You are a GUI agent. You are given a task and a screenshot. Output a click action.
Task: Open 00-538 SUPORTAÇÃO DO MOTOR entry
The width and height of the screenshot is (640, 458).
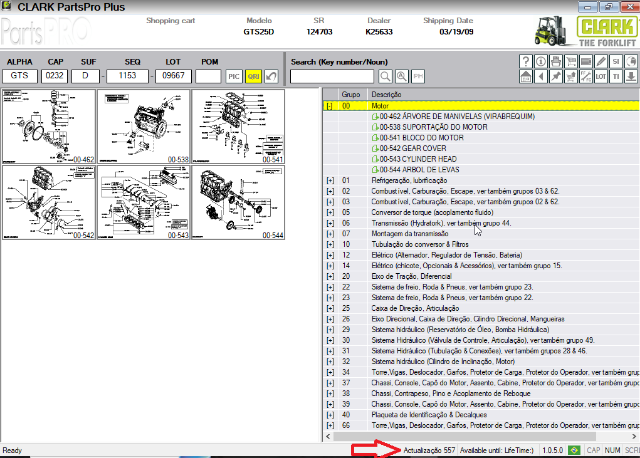pyautogui.click(x=429, y=127)
